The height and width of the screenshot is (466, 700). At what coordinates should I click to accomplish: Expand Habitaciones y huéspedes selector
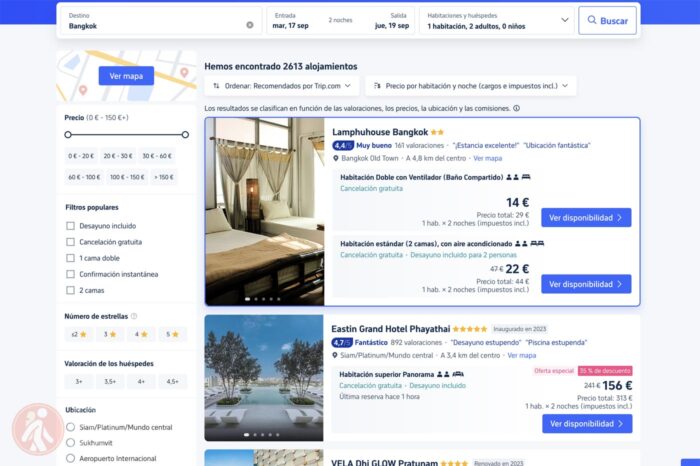coord(497,21)
